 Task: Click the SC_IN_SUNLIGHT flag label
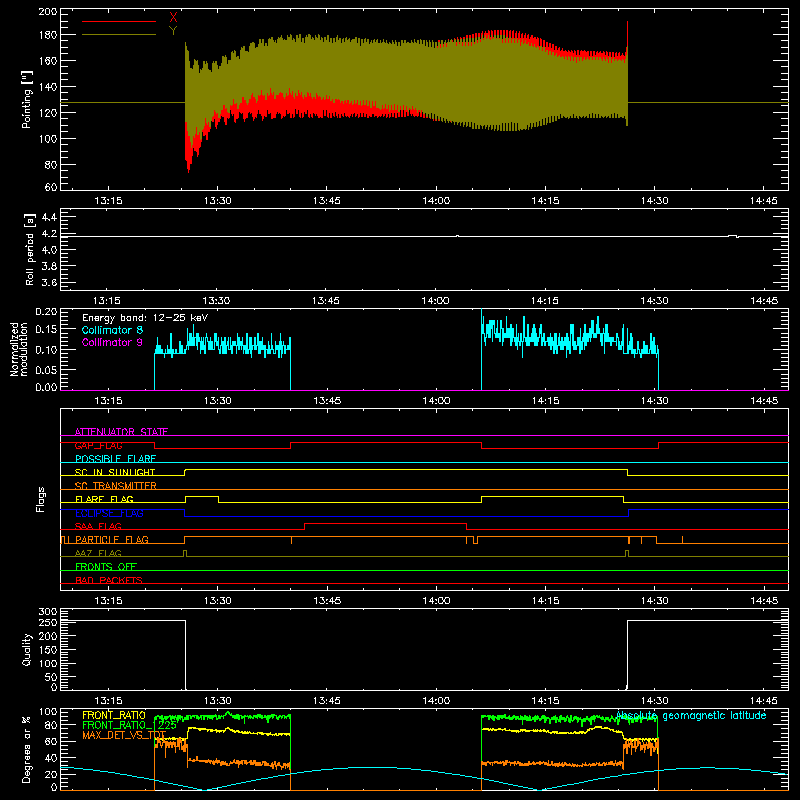click(115, 472)
